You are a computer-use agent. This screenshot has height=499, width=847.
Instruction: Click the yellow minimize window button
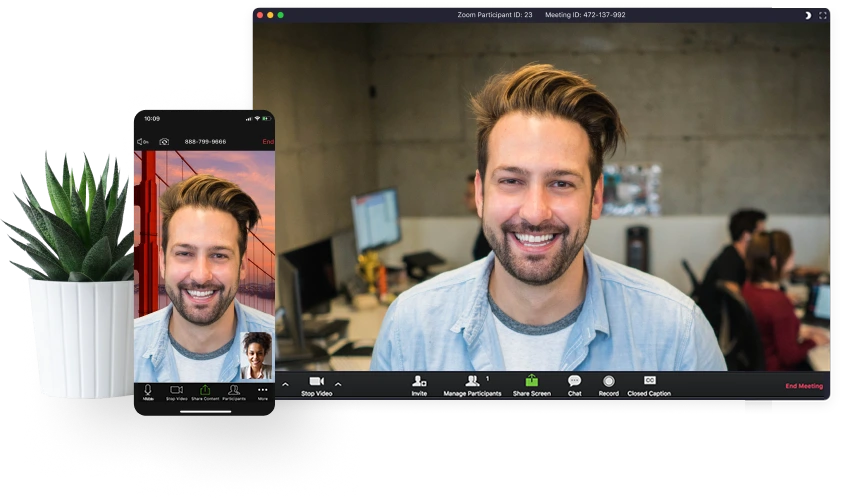point(271,15)
